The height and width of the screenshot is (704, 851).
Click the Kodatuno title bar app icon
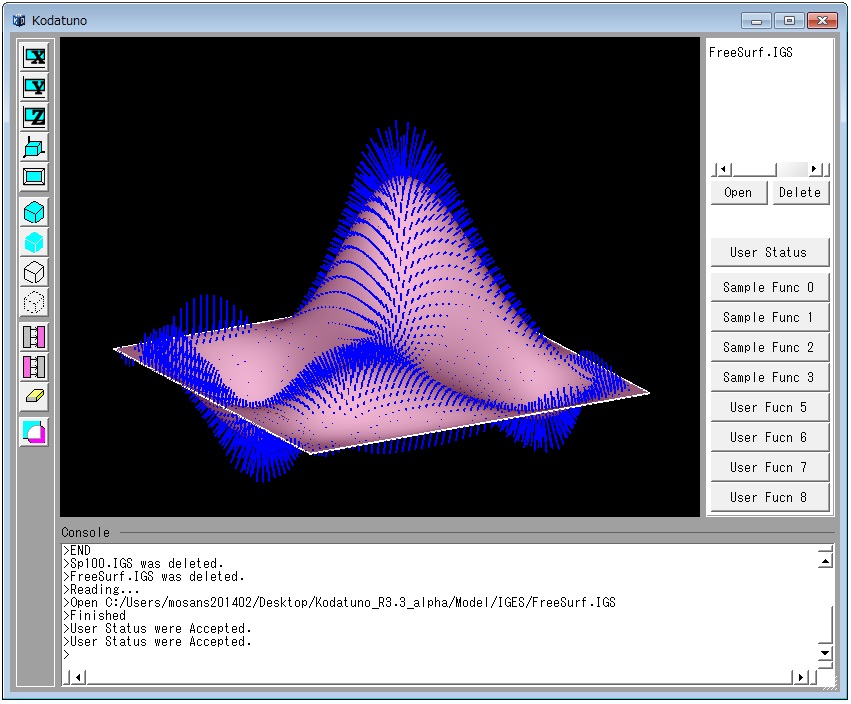(19, 21)
